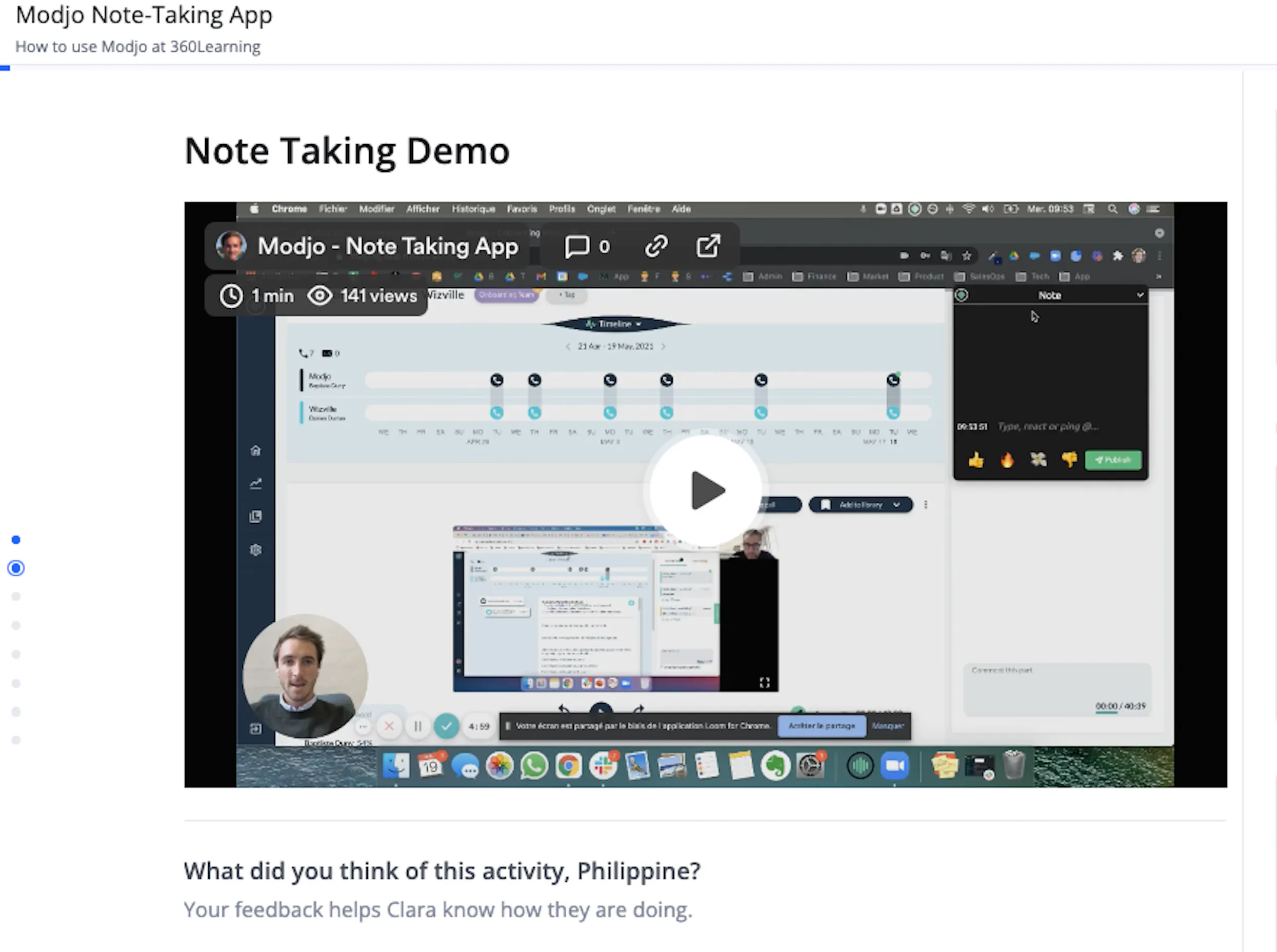Click the Modjo sidebar library icon
Screen dimensions: 1277x952
(256, 517)
